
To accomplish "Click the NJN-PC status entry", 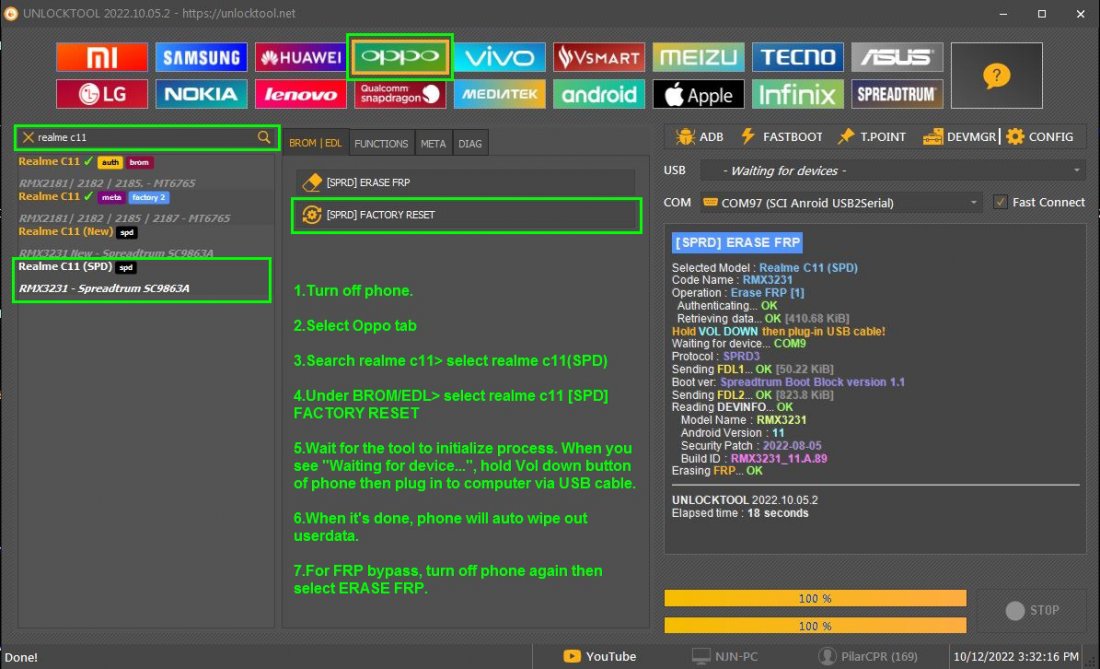I will (725, 656).
